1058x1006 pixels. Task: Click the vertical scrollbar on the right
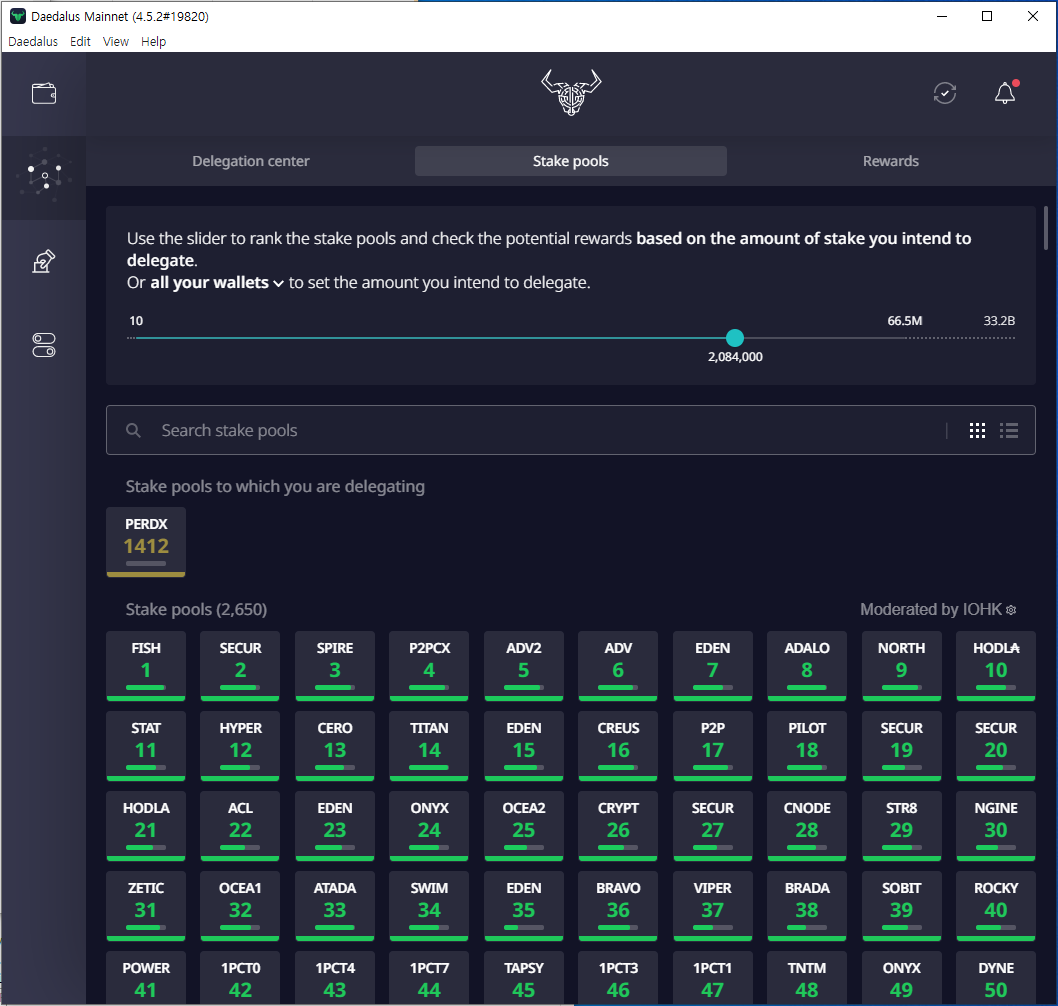pos(1046,228)
